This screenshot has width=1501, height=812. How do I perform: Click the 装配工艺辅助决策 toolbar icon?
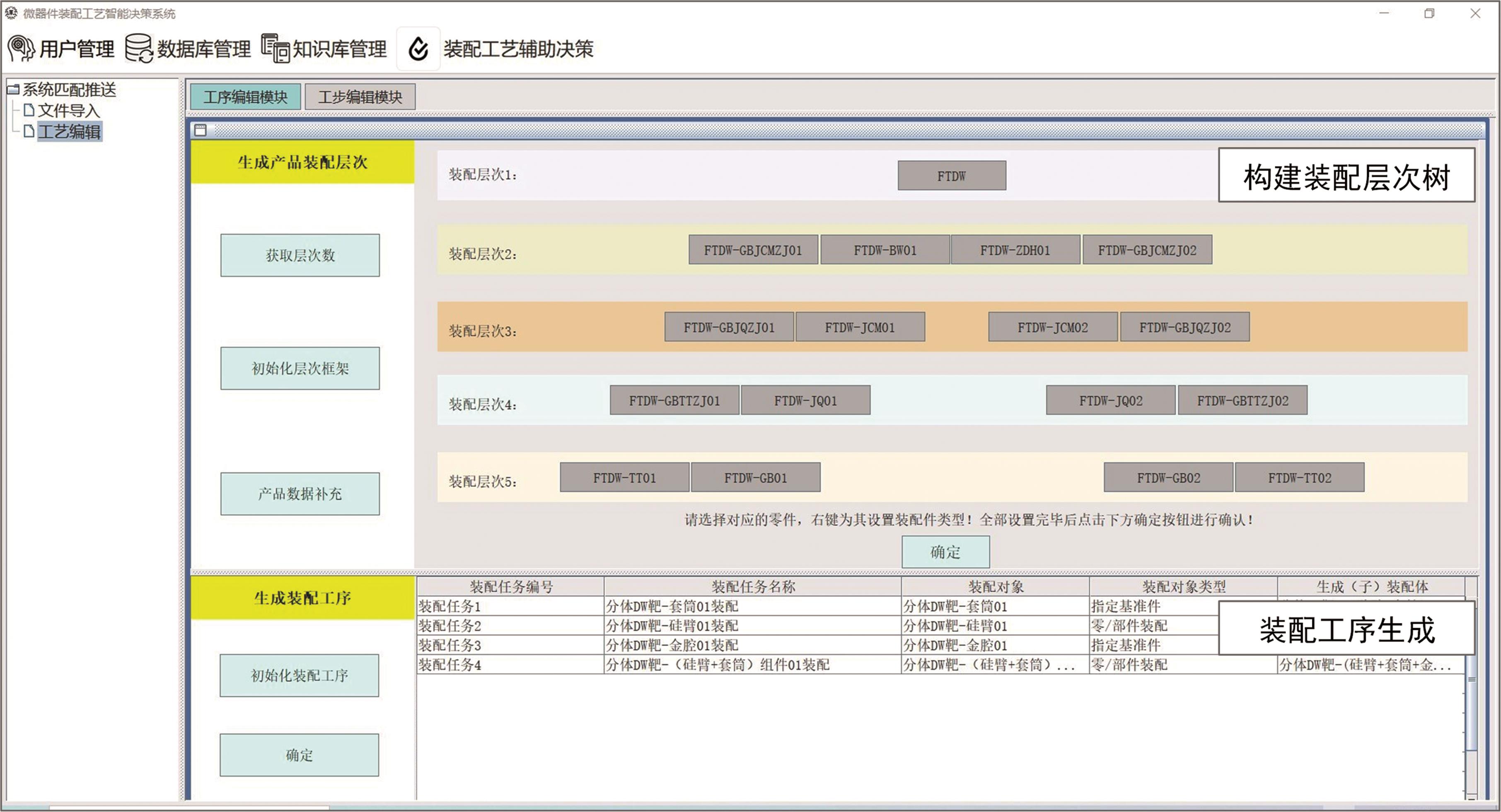(418, 49)
